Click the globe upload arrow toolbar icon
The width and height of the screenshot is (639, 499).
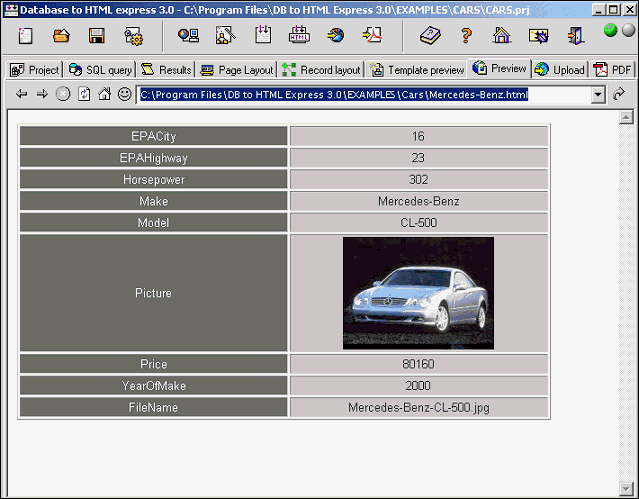click(335, 35)
